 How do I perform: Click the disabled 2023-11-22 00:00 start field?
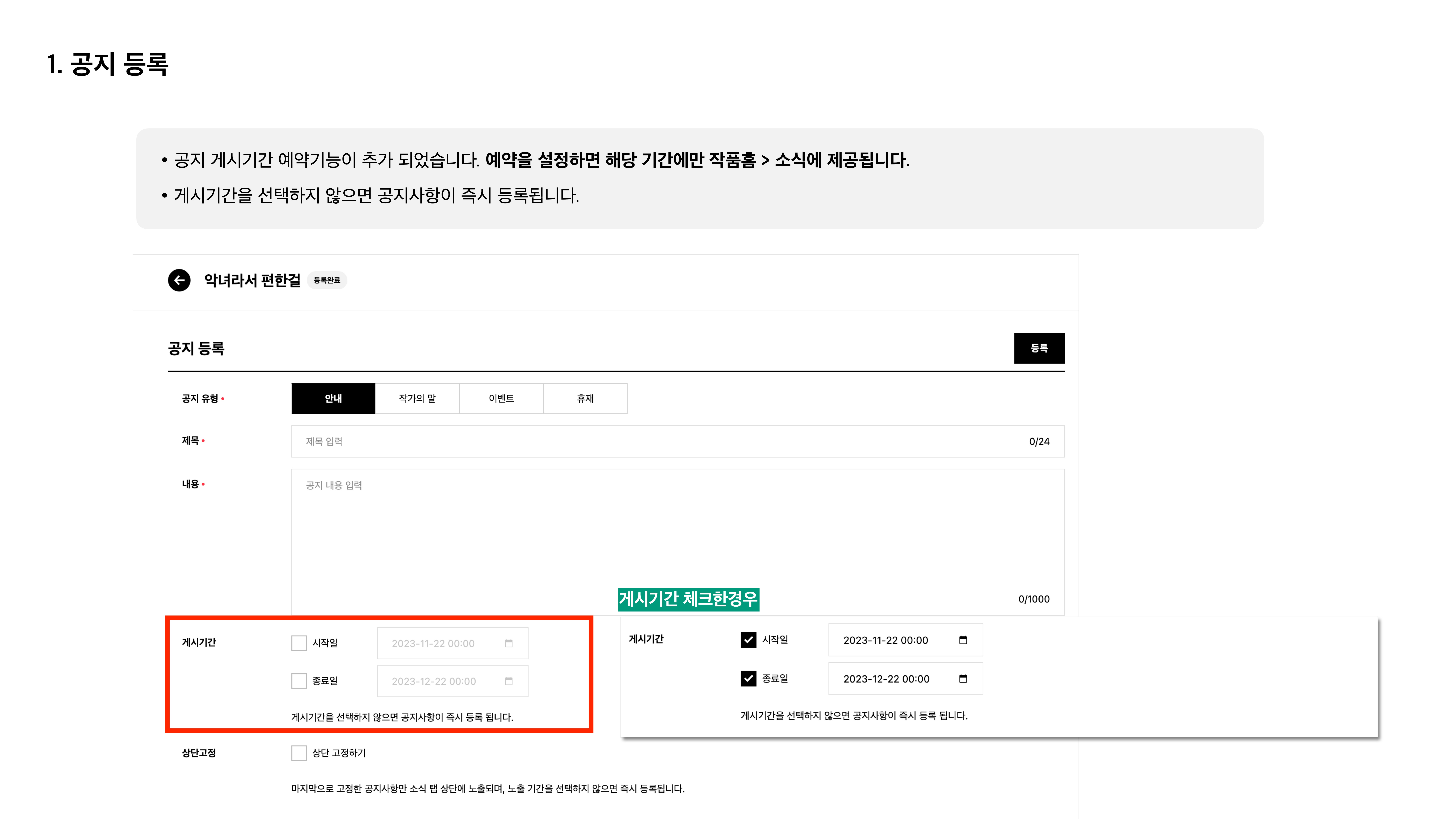[x=453, y=643]
